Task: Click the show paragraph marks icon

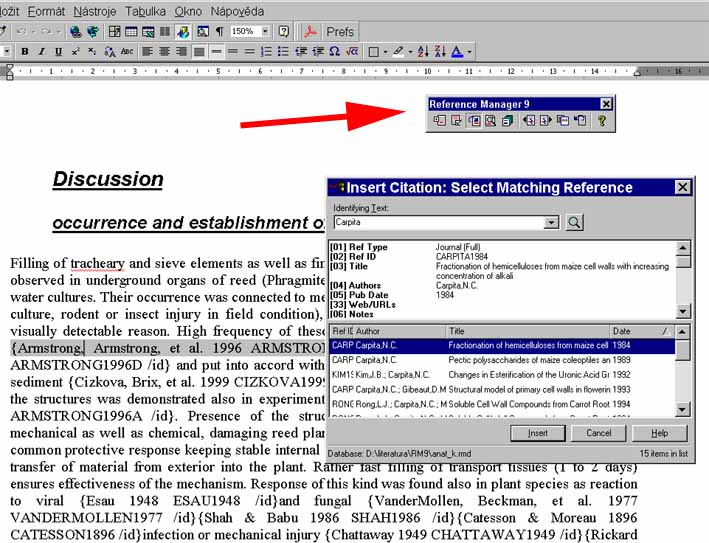Action: [x=220, y=31]
